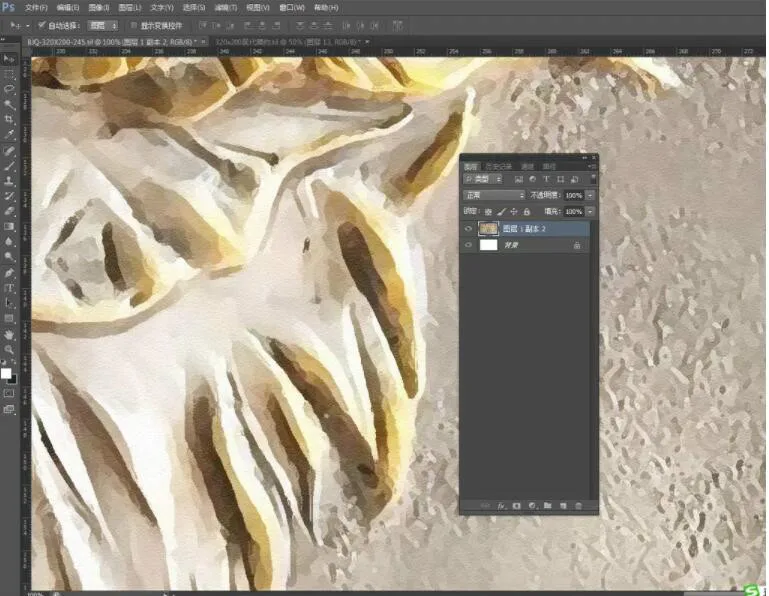The image size is (769, 596).
Task: Open the 文字(Y) menu
Action: 162,8
